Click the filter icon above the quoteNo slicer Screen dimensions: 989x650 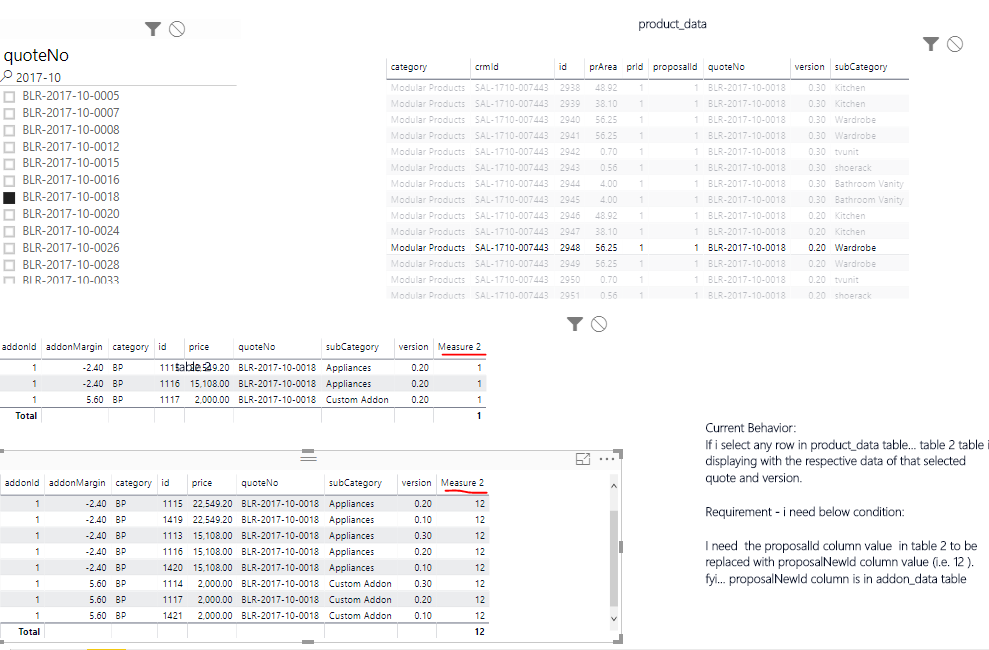153,29
